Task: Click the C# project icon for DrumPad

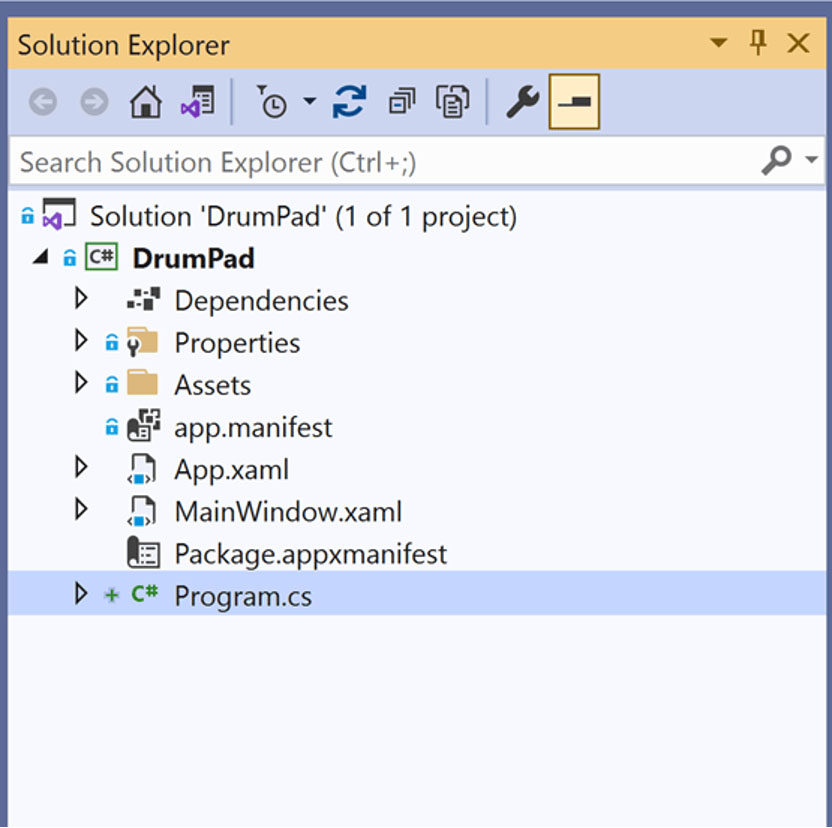Action: click(x=101, y=257)
